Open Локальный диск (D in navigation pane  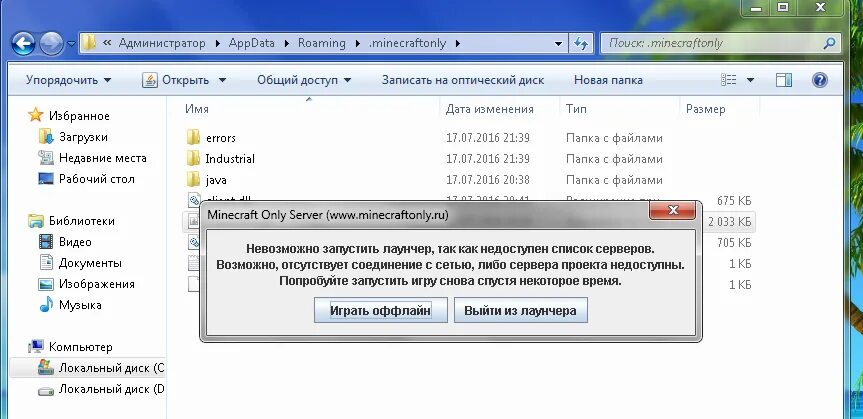pos(111,389)
